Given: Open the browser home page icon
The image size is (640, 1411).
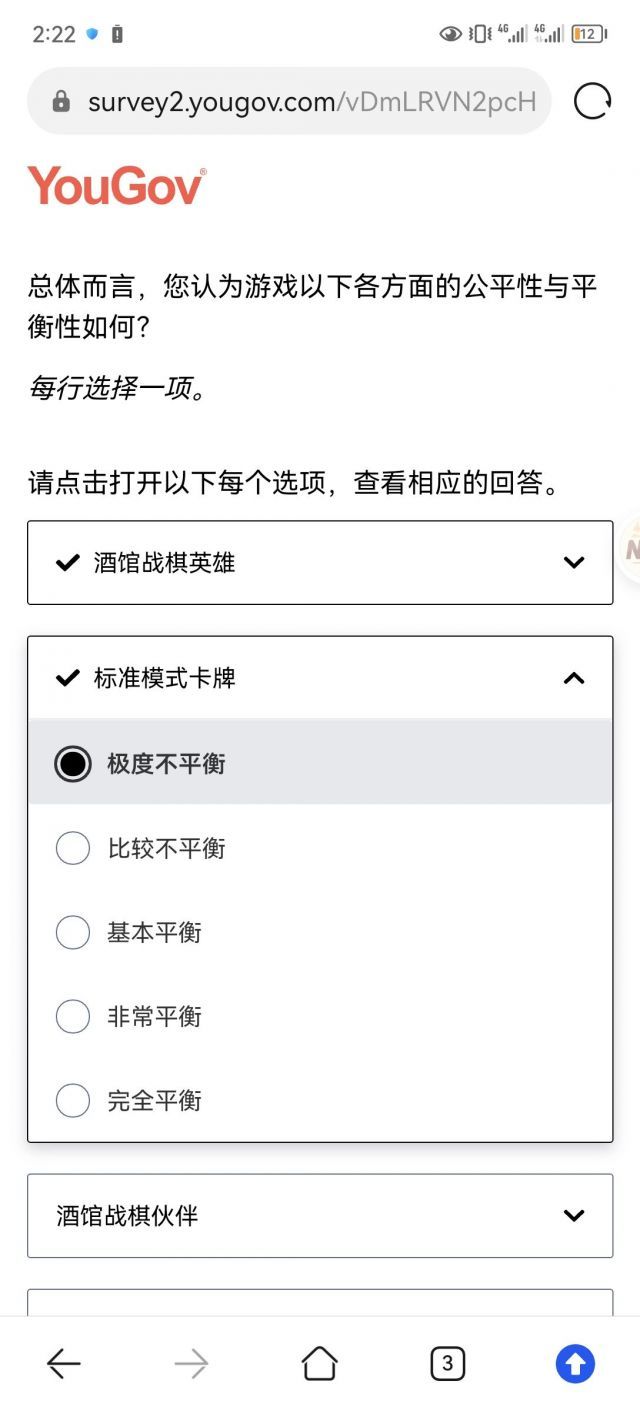Looking at the screenshot, I should click(319, 1363).
